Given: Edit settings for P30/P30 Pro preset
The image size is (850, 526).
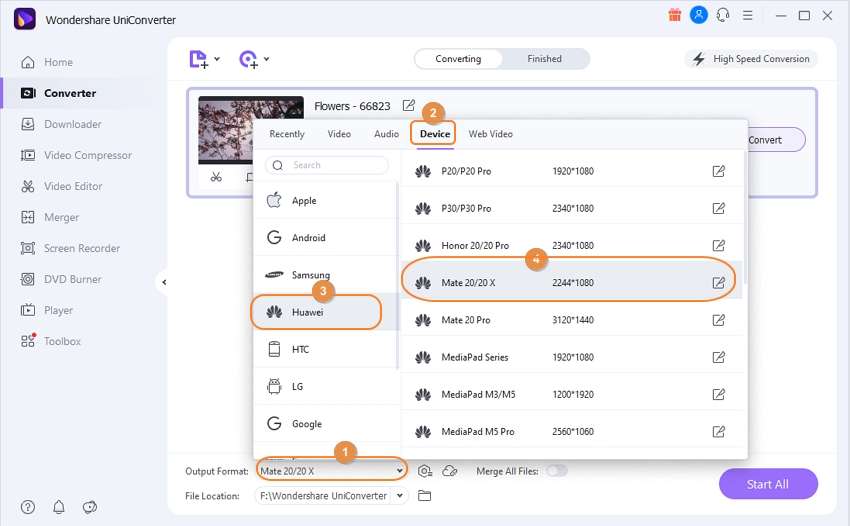Looking at the screenshot, I should tap(718, 208).
